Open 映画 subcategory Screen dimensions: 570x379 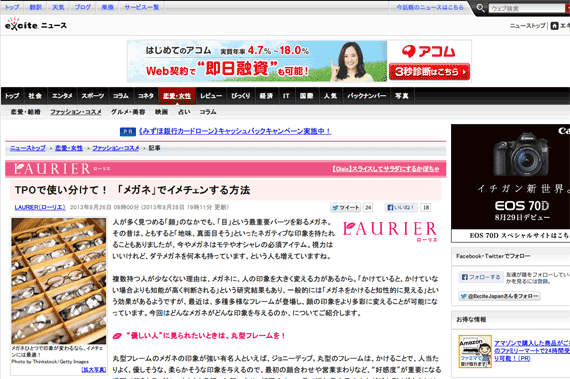click(161, 112)
